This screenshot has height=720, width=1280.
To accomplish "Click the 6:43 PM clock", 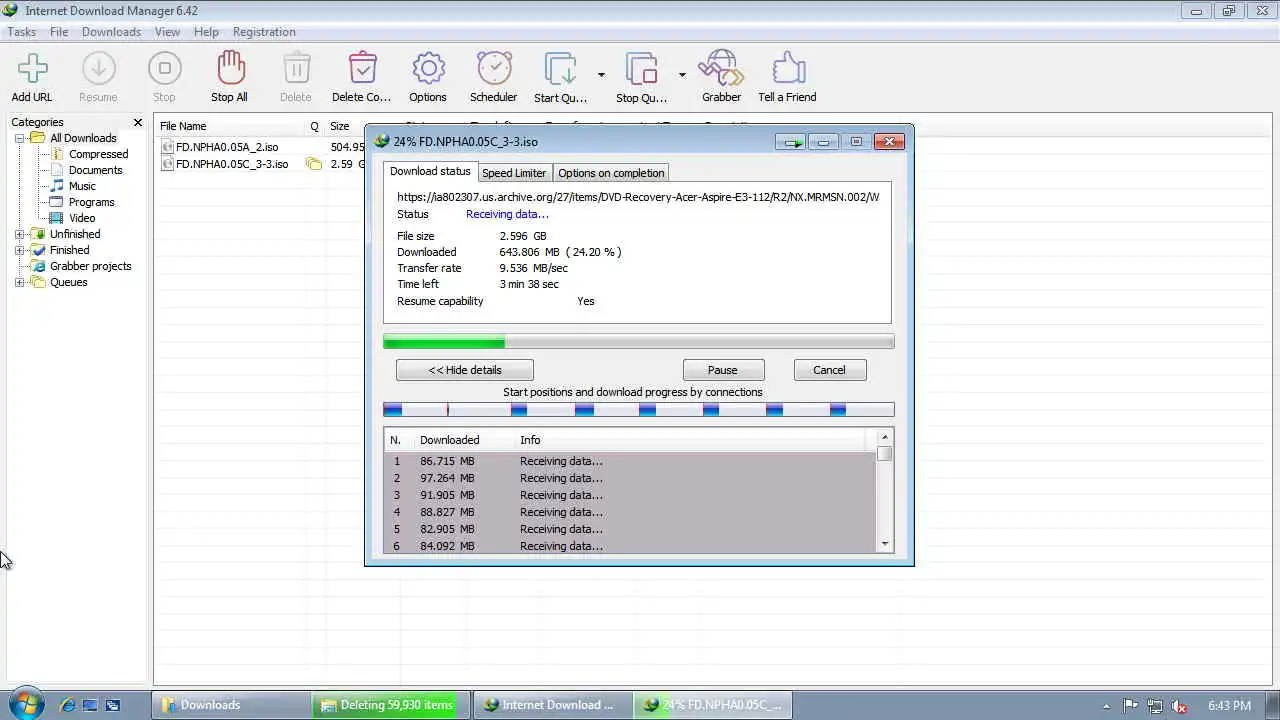I will point(1229,705).
